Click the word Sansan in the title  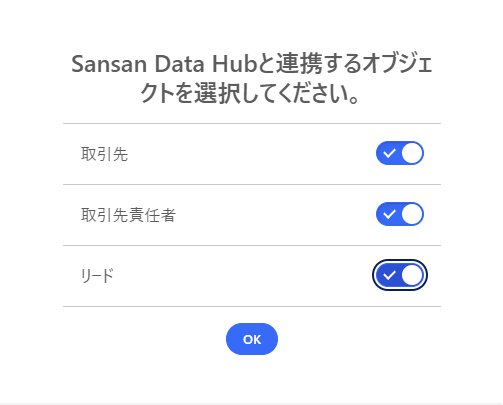[109, 64]
